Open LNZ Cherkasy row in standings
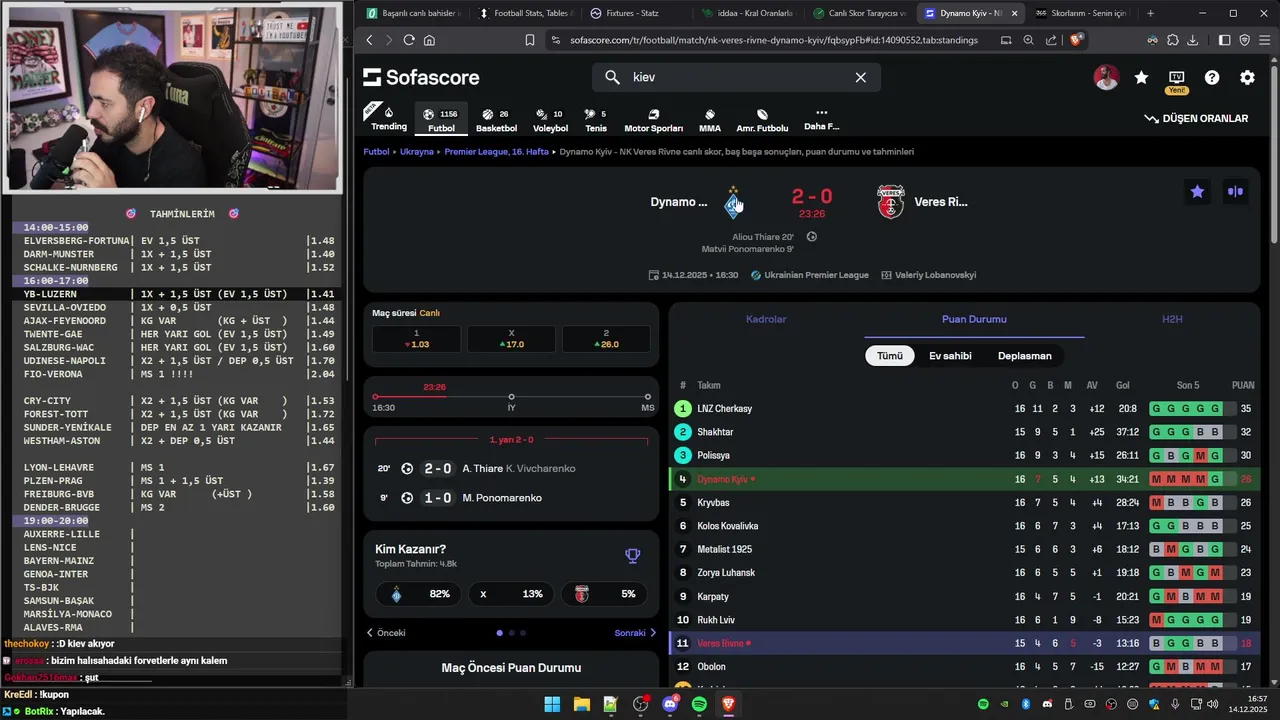Screen dimensions: 1280x720 tap(964, 409)
